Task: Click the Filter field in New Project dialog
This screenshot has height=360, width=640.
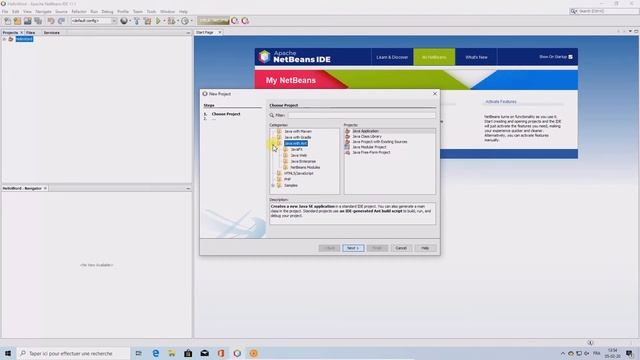Action: [x=362, y=116]
